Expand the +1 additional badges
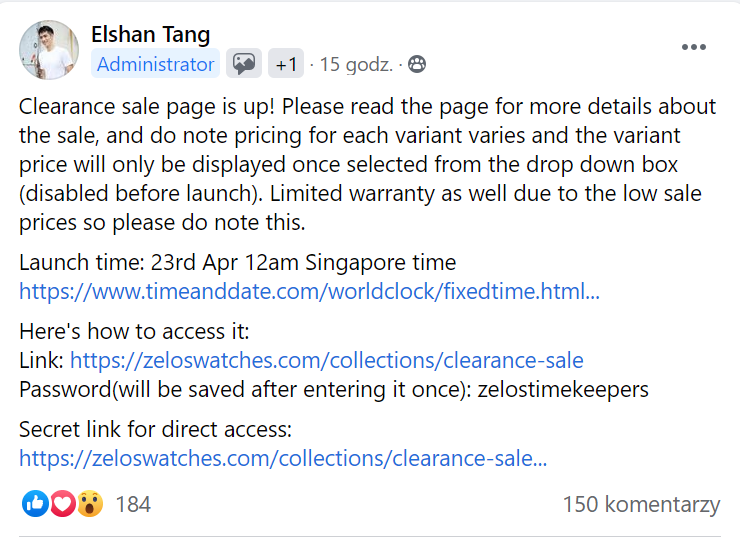Image resolution: width=740 pixels, height=540 pixels. pyautogui.click(x=286, y=65)
